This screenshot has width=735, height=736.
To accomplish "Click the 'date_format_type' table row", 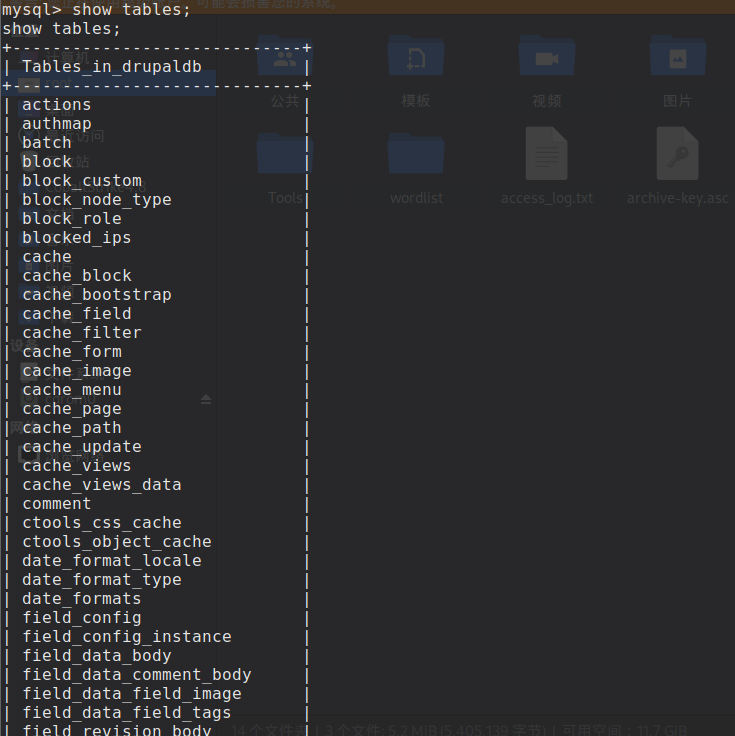I will (x=156, y=580).
